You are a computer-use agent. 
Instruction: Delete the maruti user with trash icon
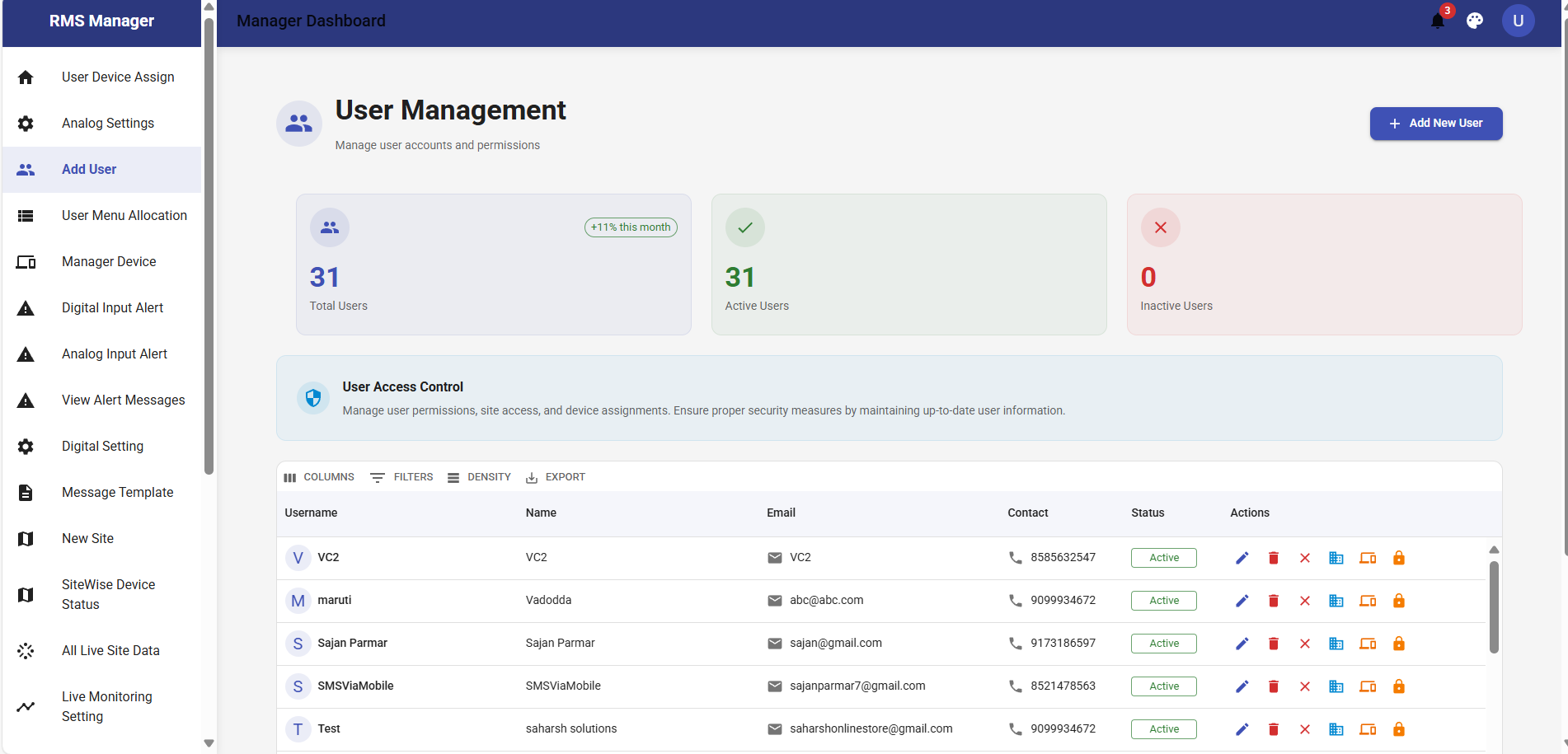[1273, 601]
